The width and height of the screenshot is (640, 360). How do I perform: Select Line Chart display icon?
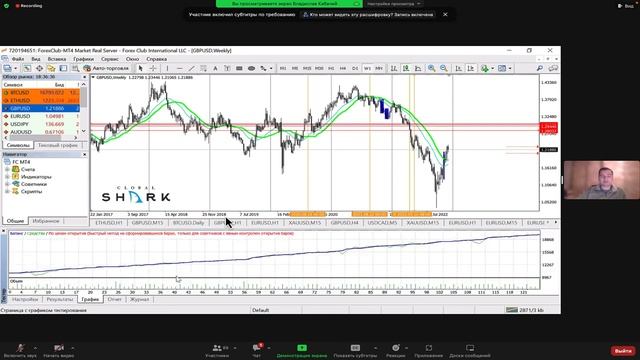pyautogui.click(x=418, y=68)
